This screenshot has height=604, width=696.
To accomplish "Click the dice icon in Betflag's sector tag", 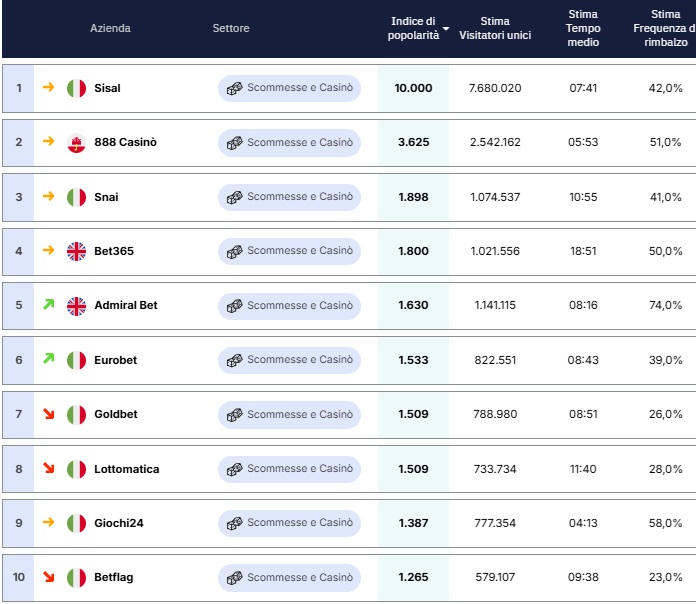I will point(234,578).
